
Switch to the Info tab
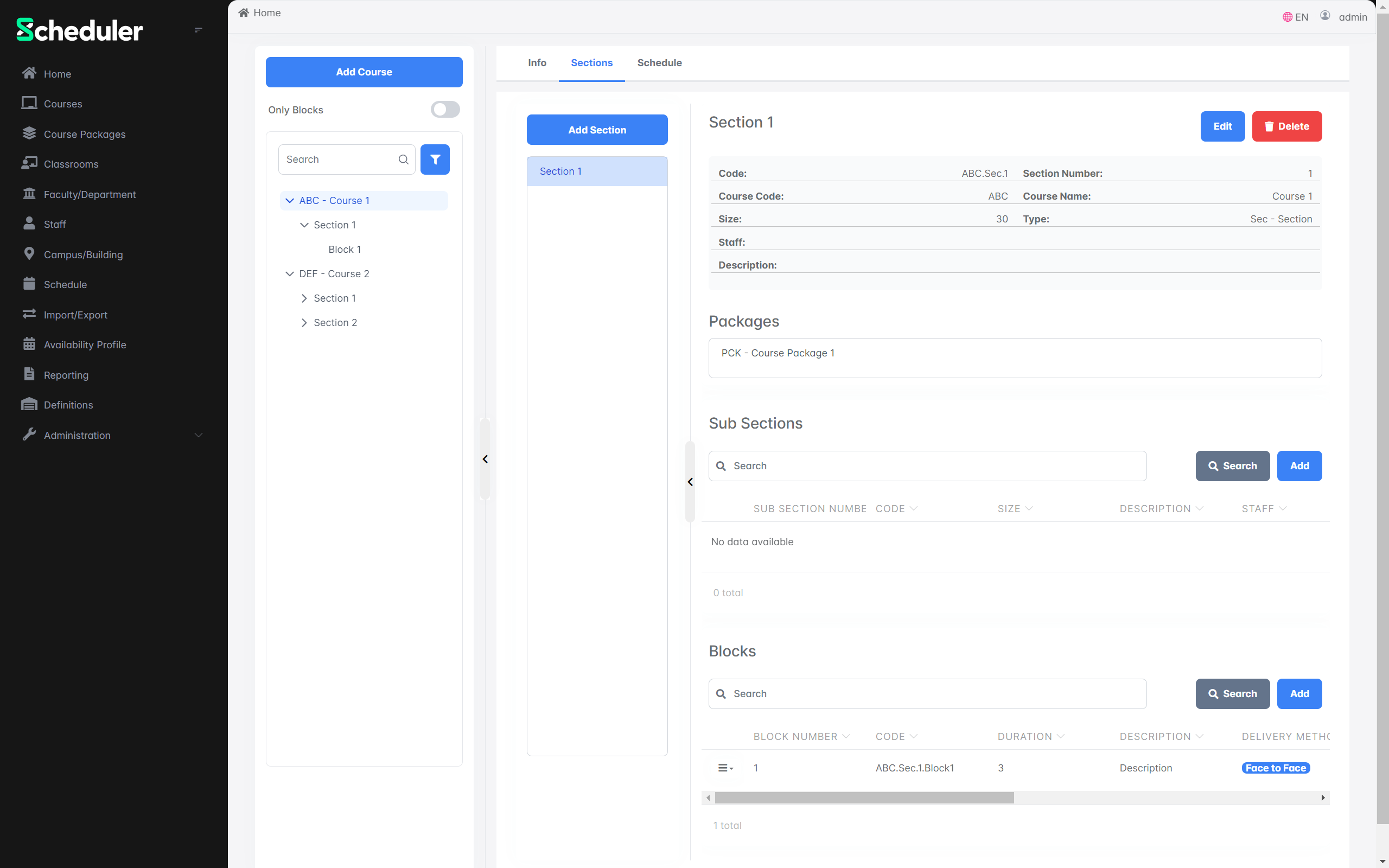click(x=537, y=62)
